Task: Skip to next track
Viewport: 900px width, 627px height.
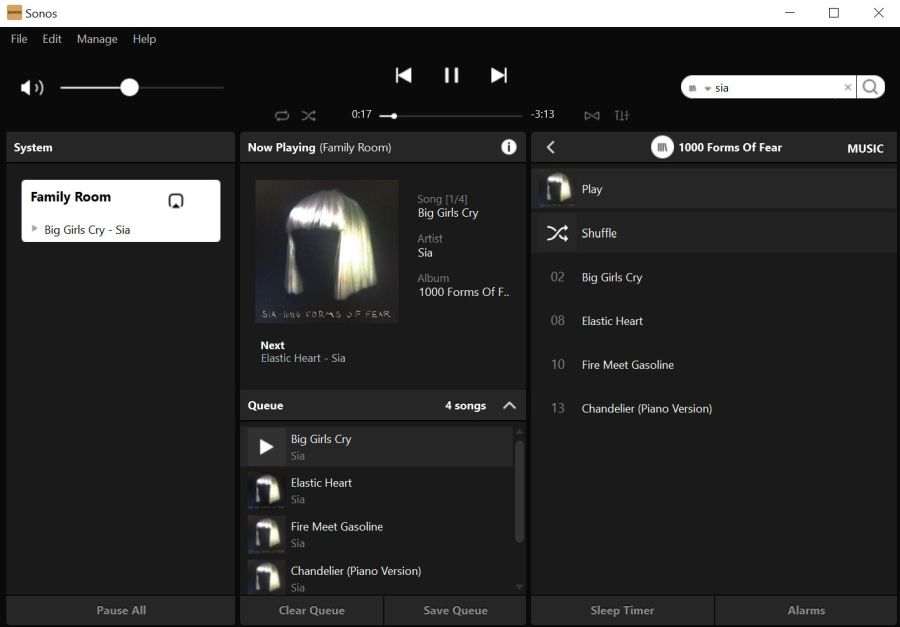Action: [499, 75]
